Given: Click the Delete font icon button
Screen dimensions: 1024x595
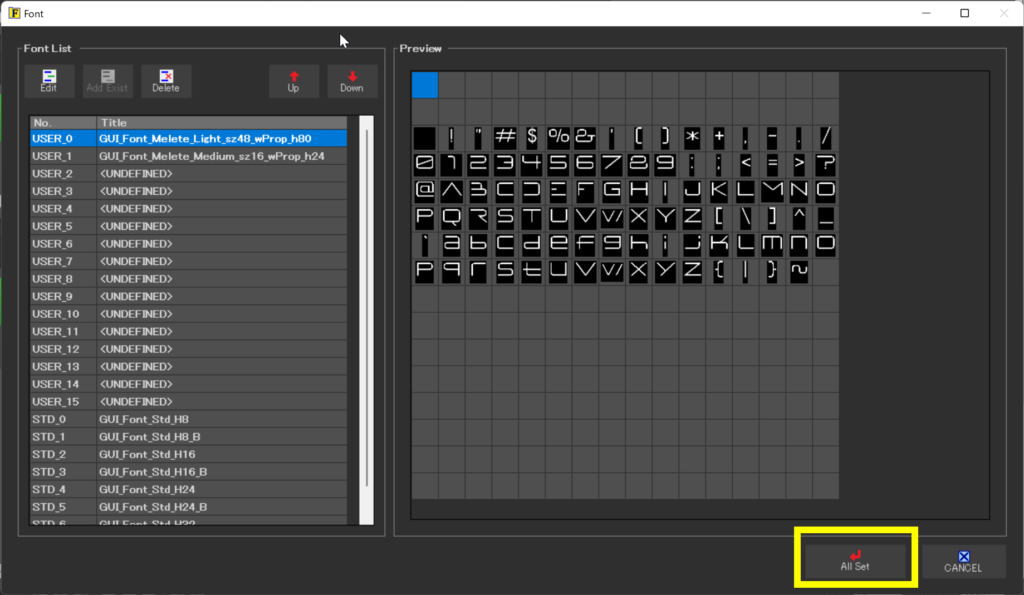Looking at the screenshot, I should [166, 81].
